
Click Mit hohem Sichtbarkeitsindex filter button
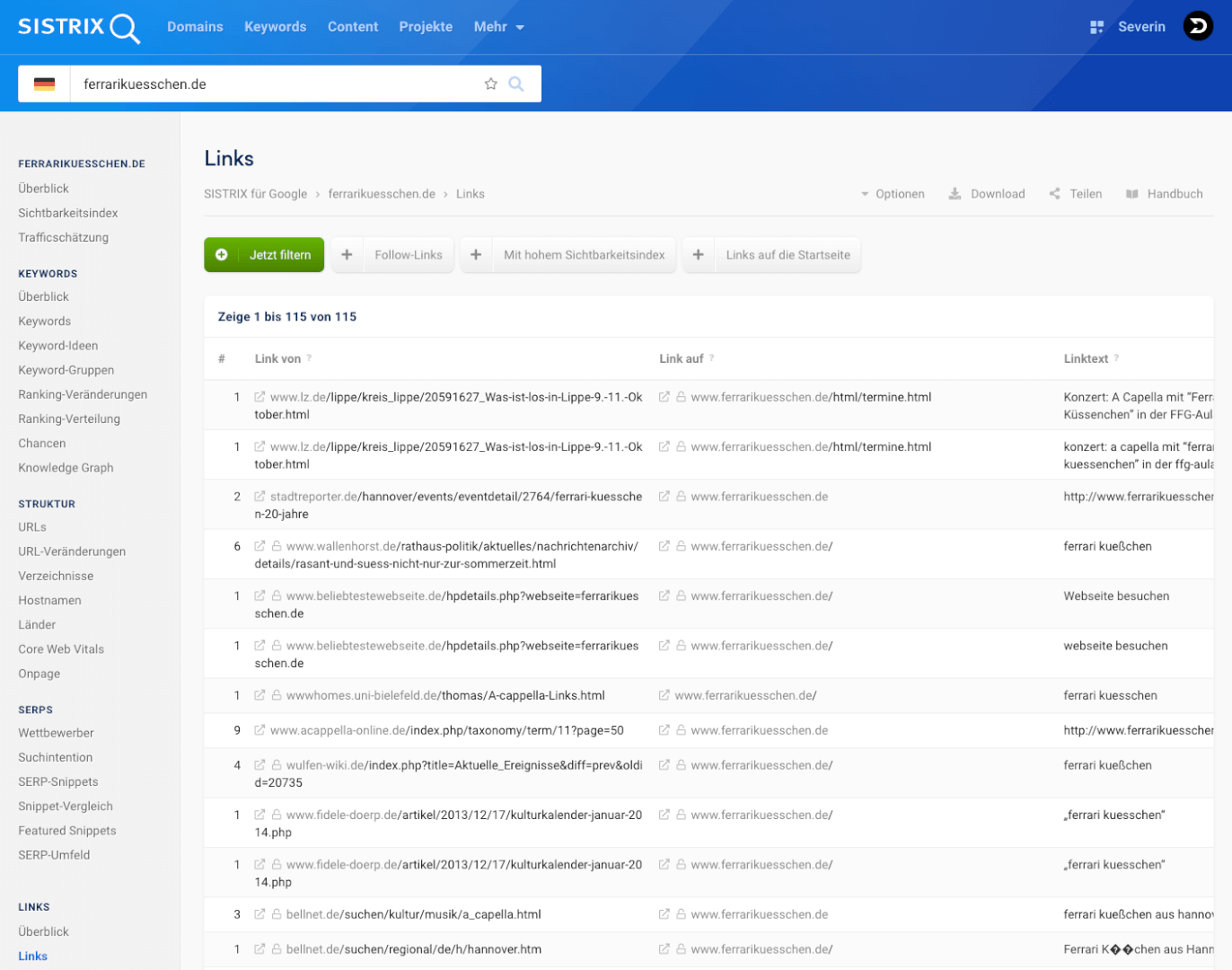click(x=568, y=255)
